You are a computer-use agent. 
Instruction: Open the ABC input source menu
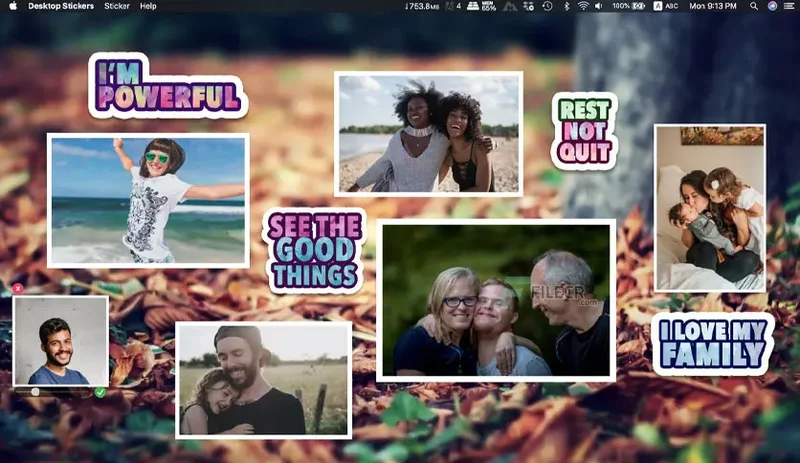[x=666, y=6]
